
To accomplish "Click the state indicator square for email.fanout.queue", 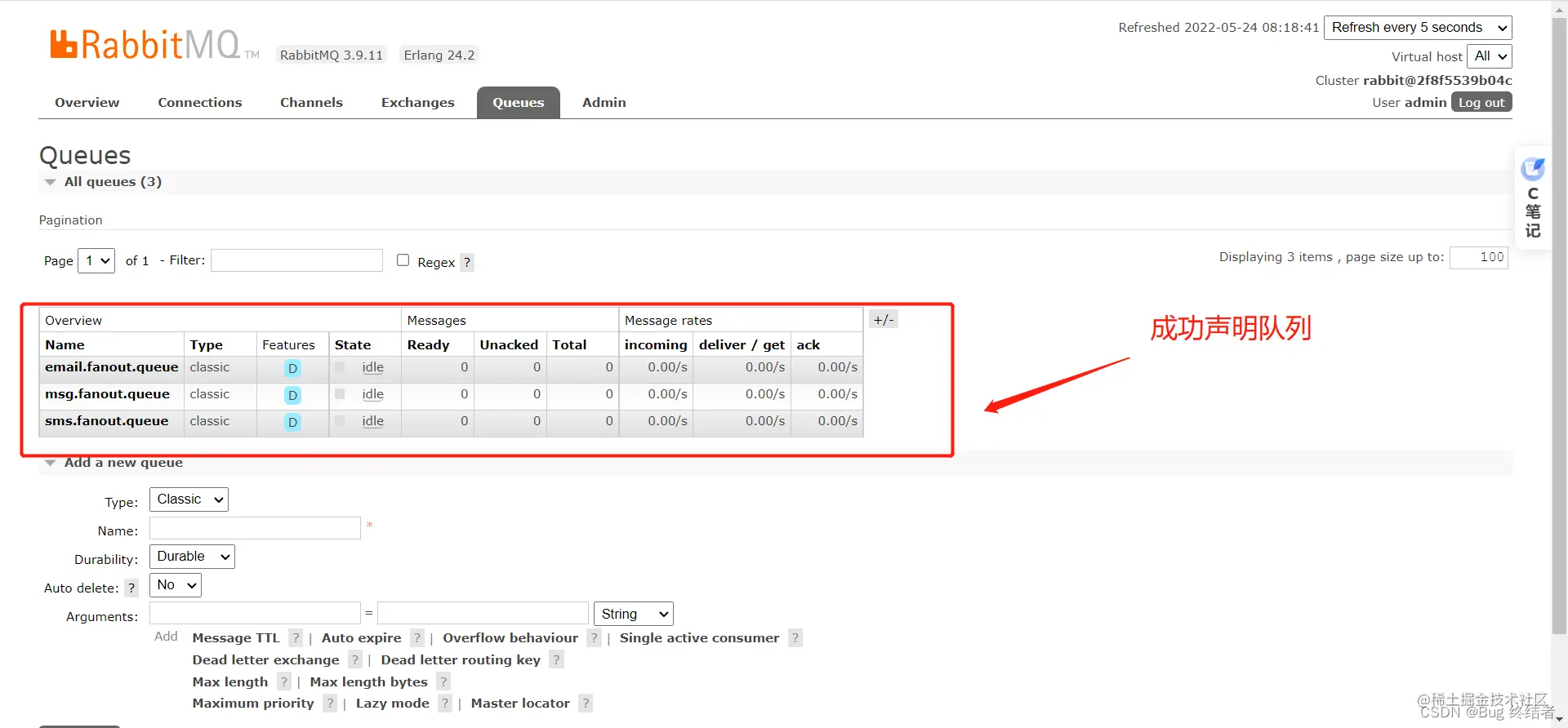I will [x=340, y=367].
